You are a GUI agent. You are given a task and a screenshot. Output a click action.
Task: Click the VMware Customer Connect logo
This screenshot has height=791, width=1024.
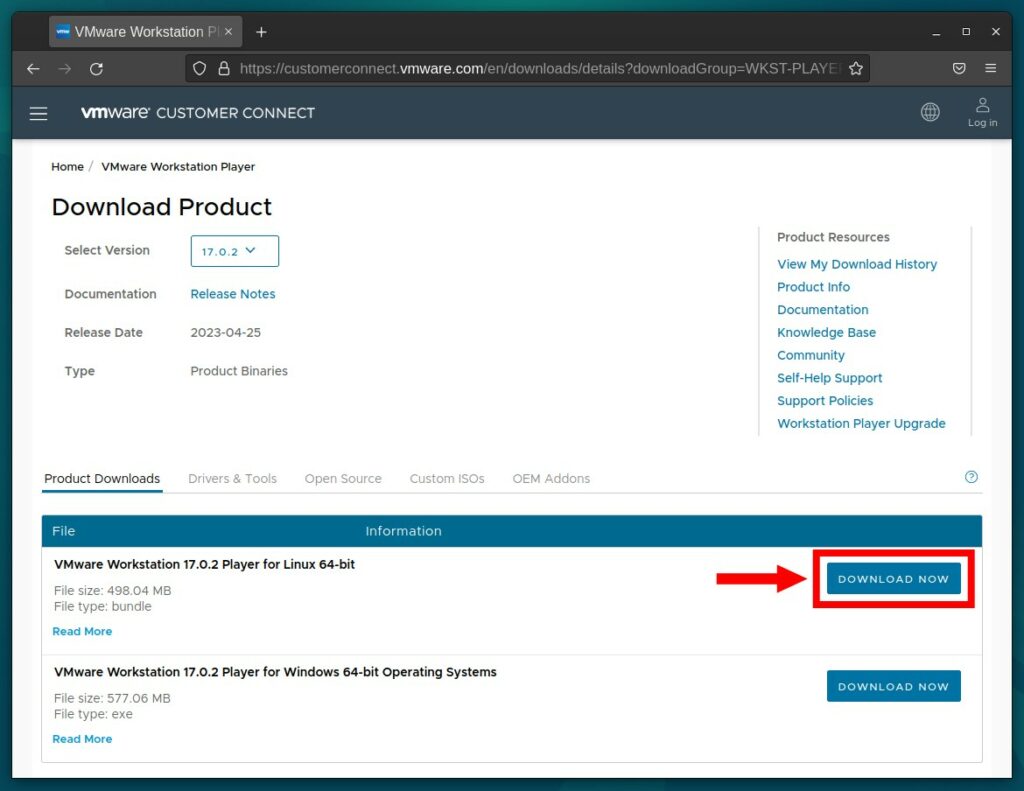(198, 112)
